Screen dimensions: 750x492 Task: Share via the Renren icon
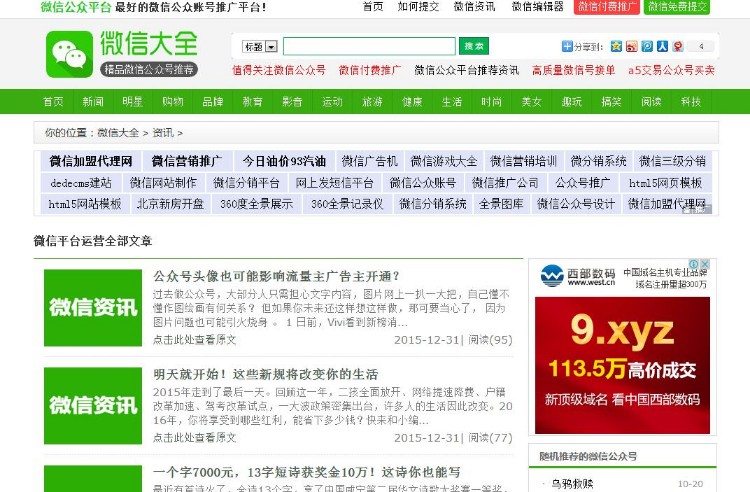tap(662, 46)
